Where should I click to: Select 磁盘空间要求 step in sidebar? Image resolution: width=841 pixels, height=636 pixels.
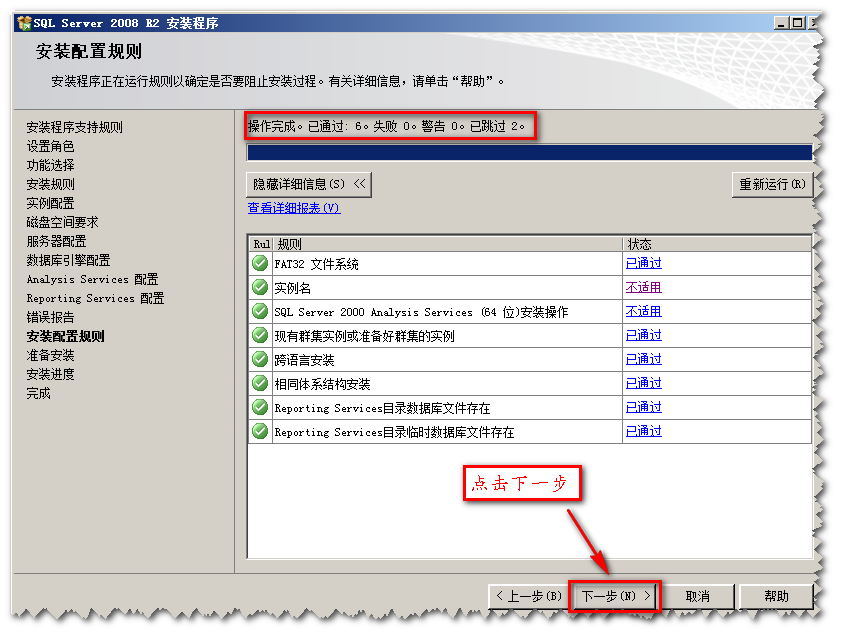pos(62,223)
